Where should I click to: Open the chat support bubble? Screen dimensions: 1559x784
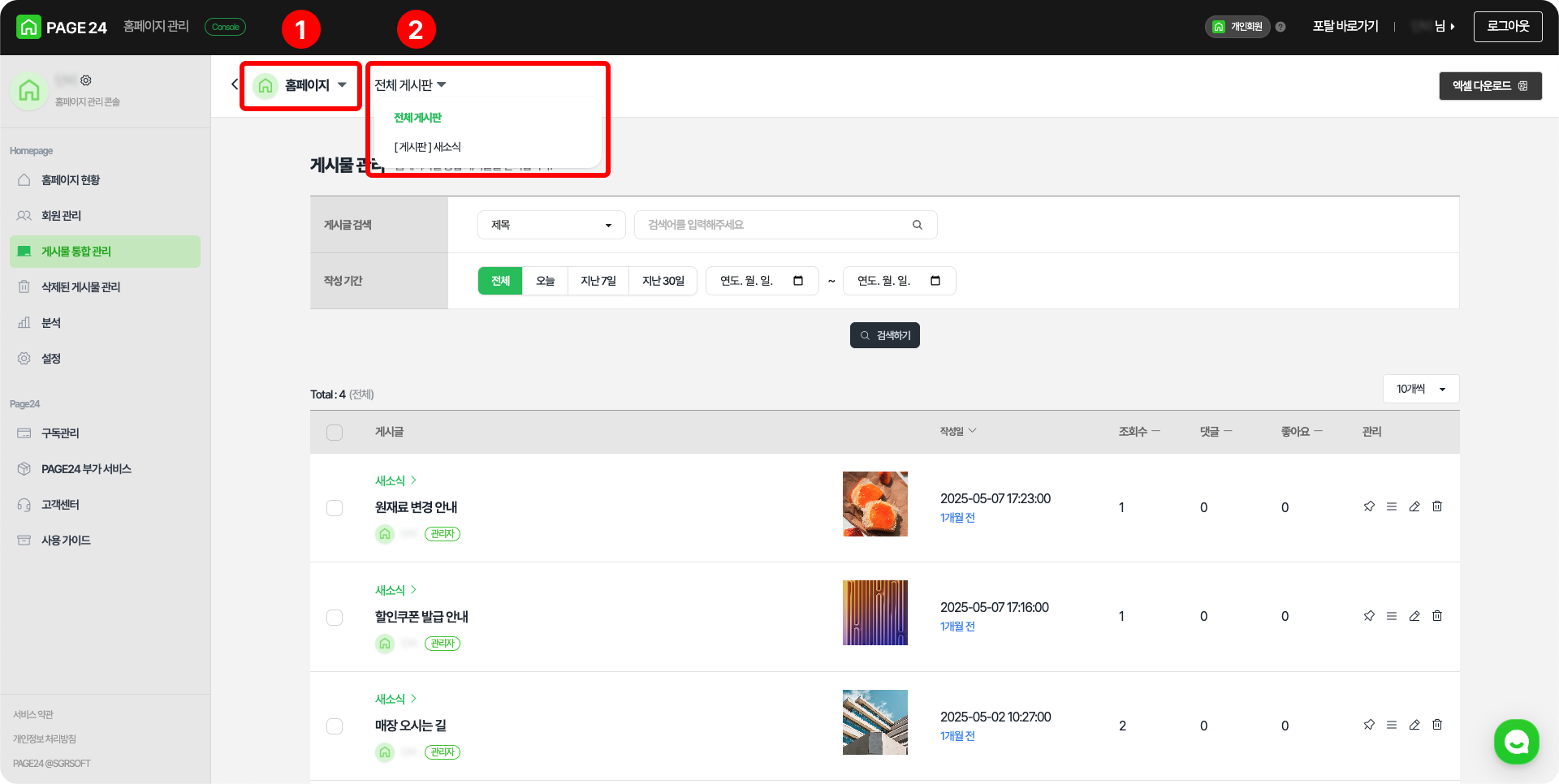[1516, 741]
